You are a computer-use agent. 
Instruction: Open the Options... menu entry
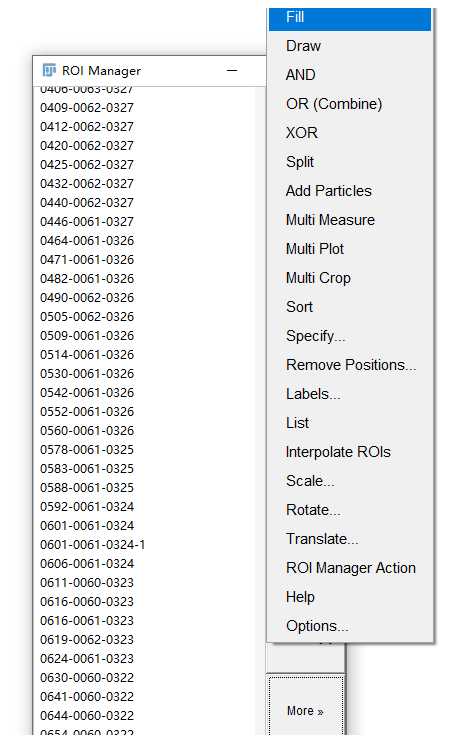(x=350, y=626)
